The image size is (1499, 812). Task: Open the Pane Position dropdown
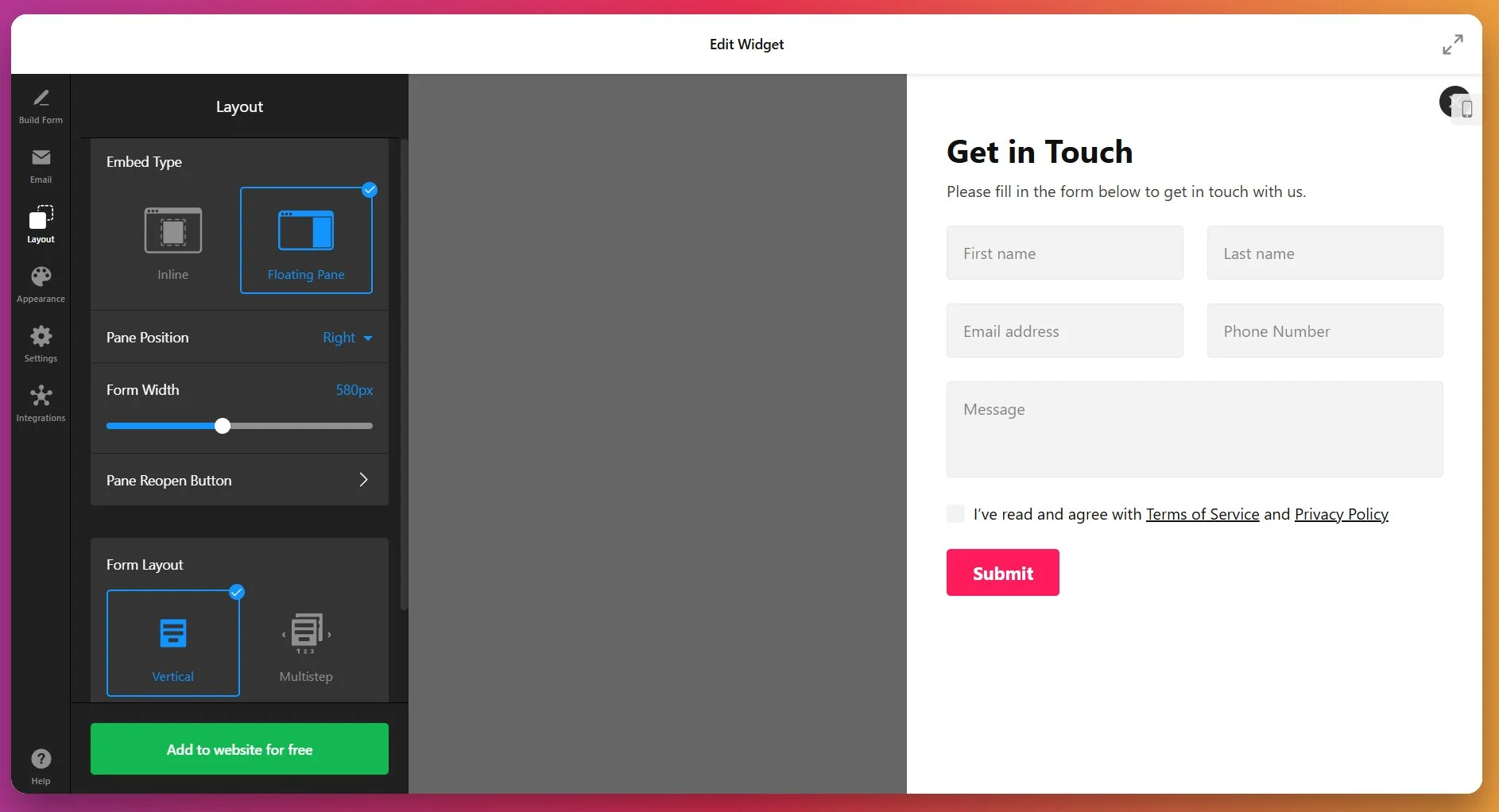coord(346,338)
